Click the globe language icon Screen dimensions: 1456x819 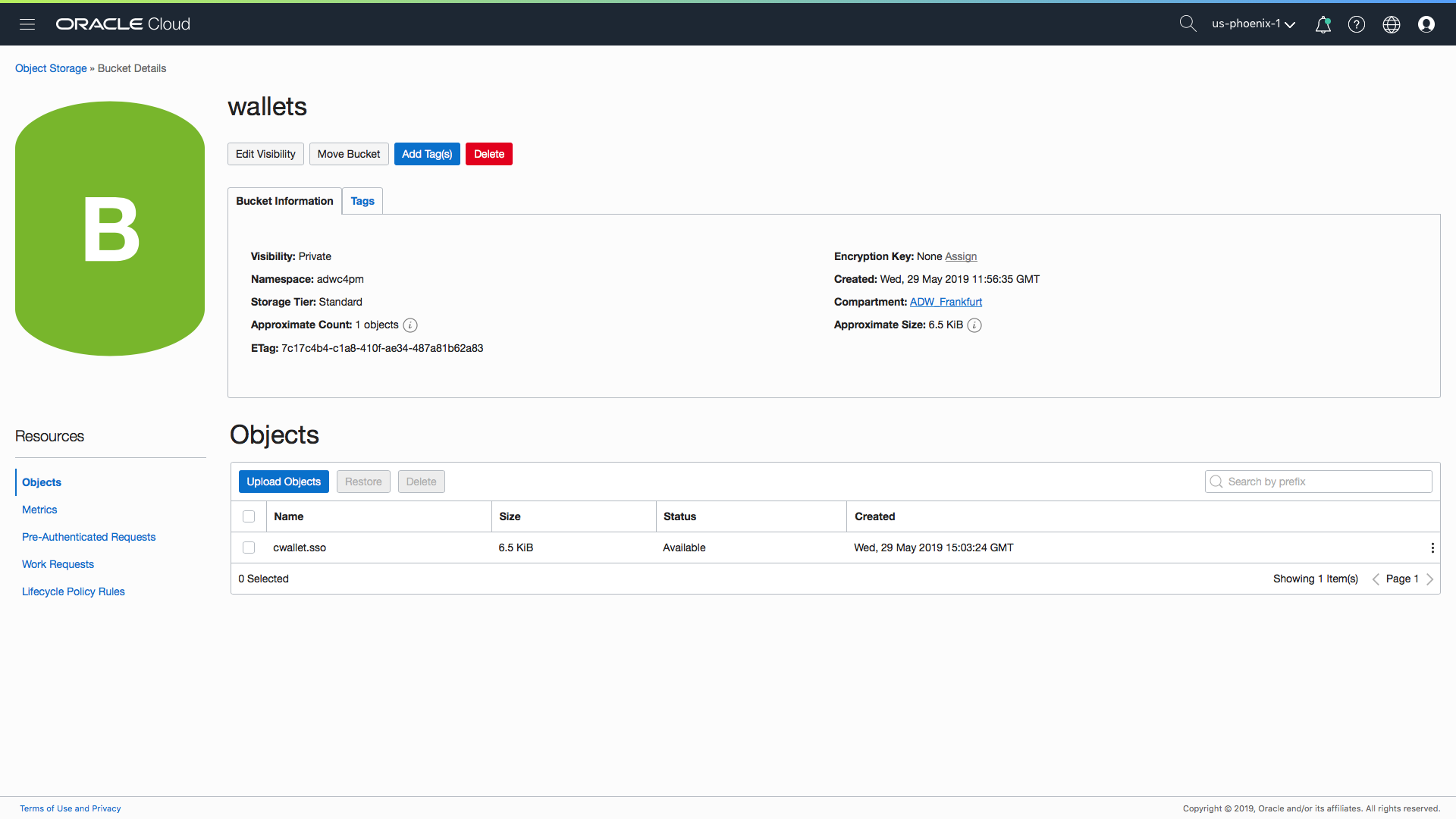click(1392, 24)
